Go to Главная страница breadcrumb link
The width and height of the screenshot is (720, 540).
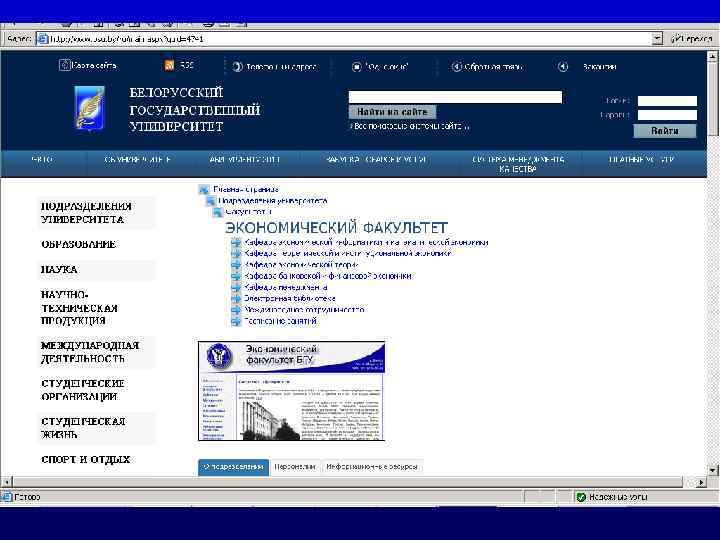point(246,189)
